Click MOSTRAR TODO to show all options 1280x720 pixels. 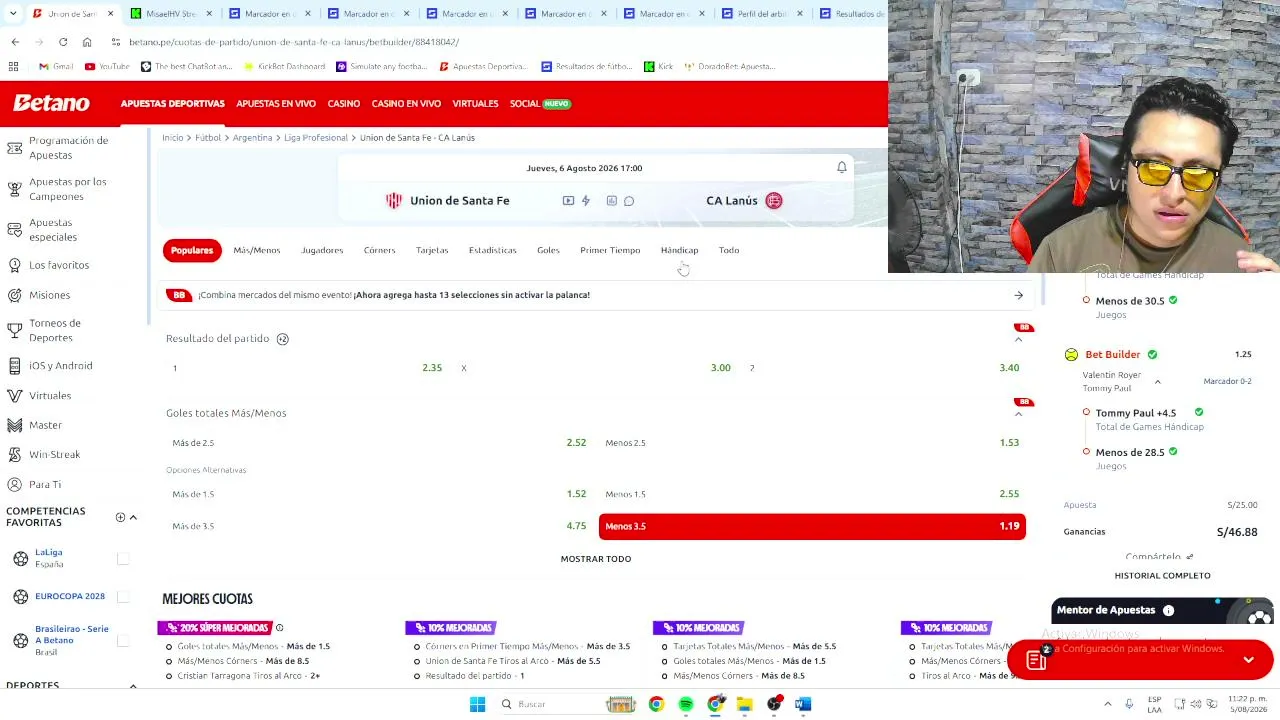(x=596, y=559)
